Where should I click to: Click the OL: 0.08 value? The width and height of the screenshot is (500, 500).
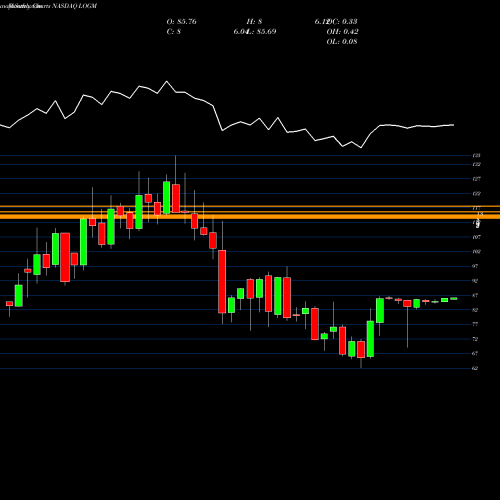tap(342, 42)
